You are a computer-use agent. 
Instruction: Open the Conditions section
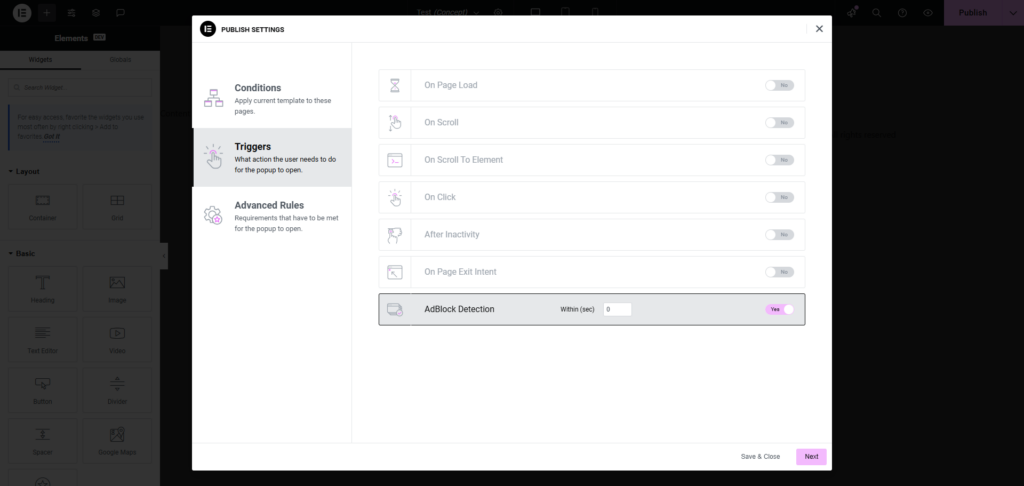tap(272, 99)
